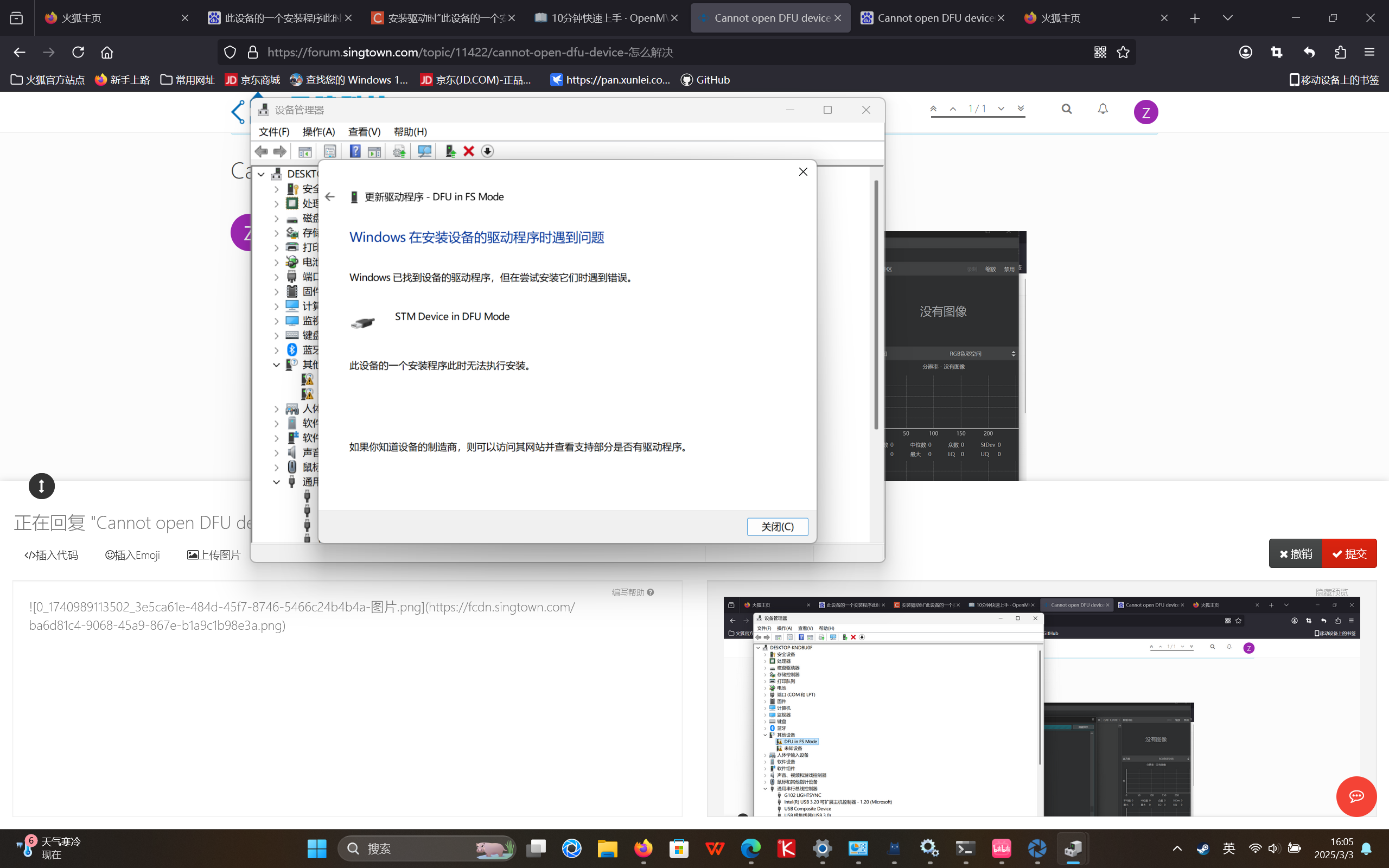
Task: Show hidden system tray icons chevron
Action: [x=1177, y=848]
